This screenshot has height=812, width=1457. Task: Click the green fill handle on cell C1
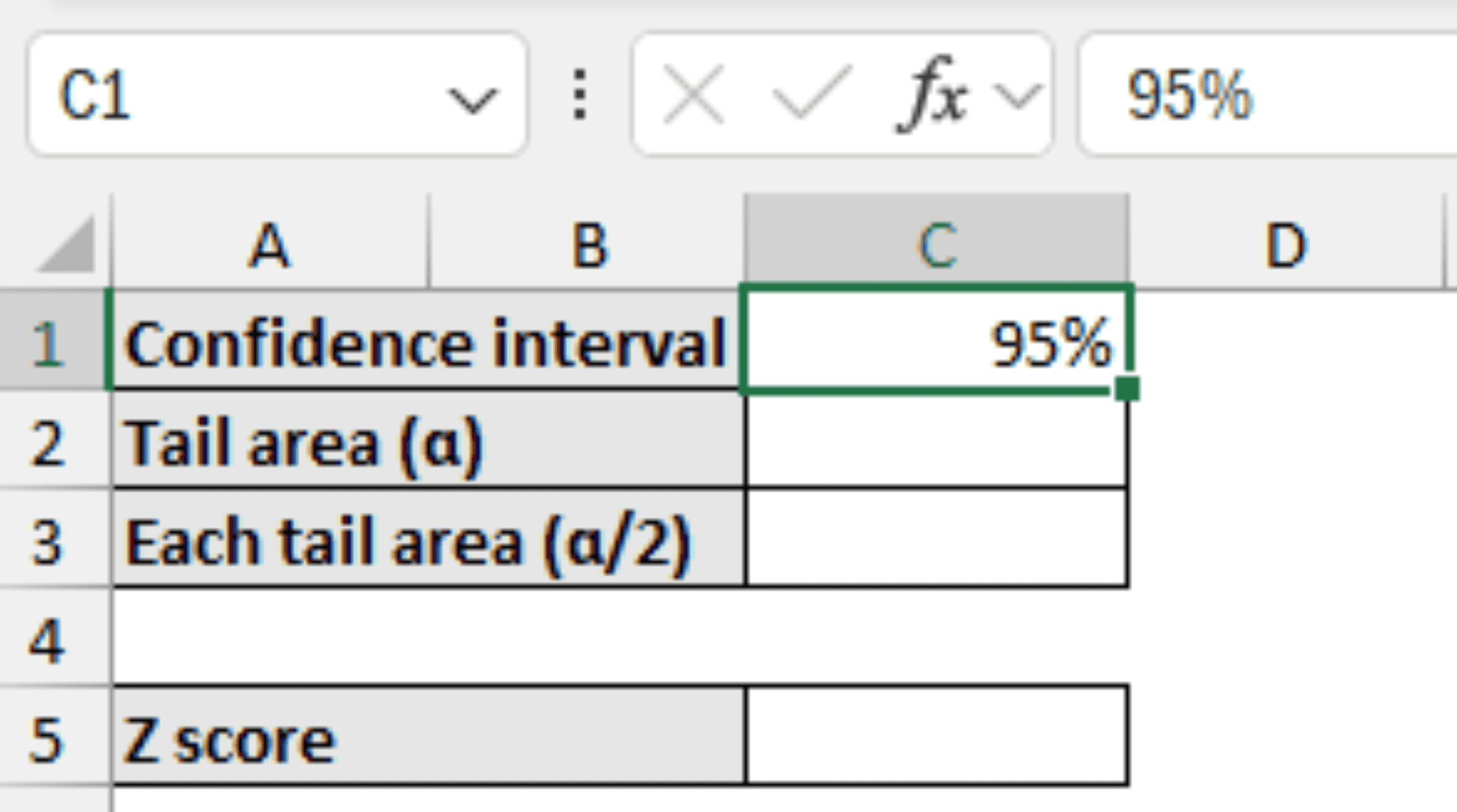point(1127,389)
